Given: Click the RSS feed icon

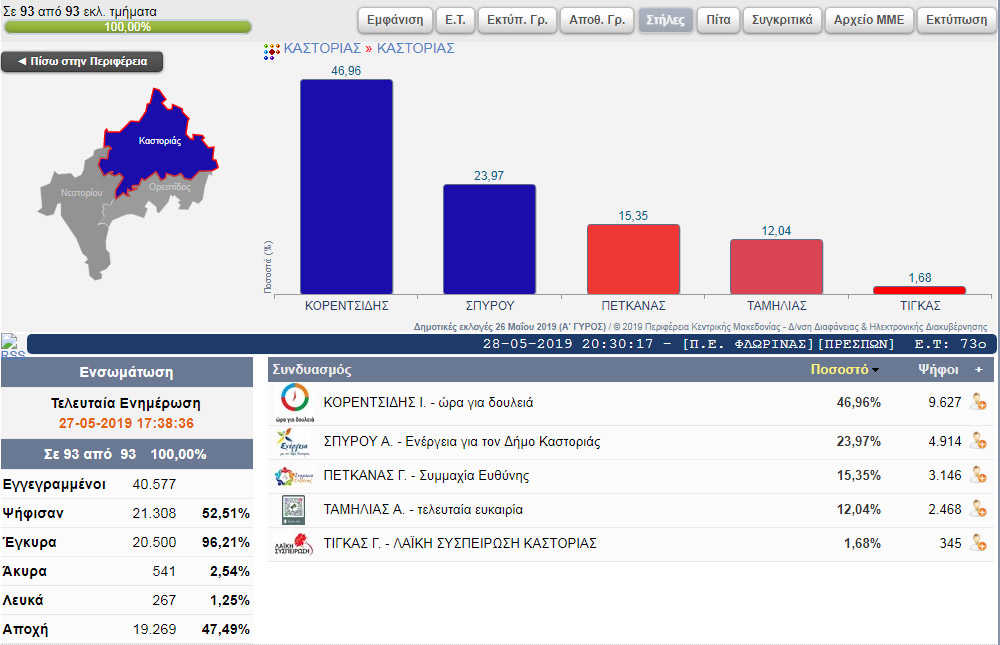Looking at the screenshot, I should (13, 345).
